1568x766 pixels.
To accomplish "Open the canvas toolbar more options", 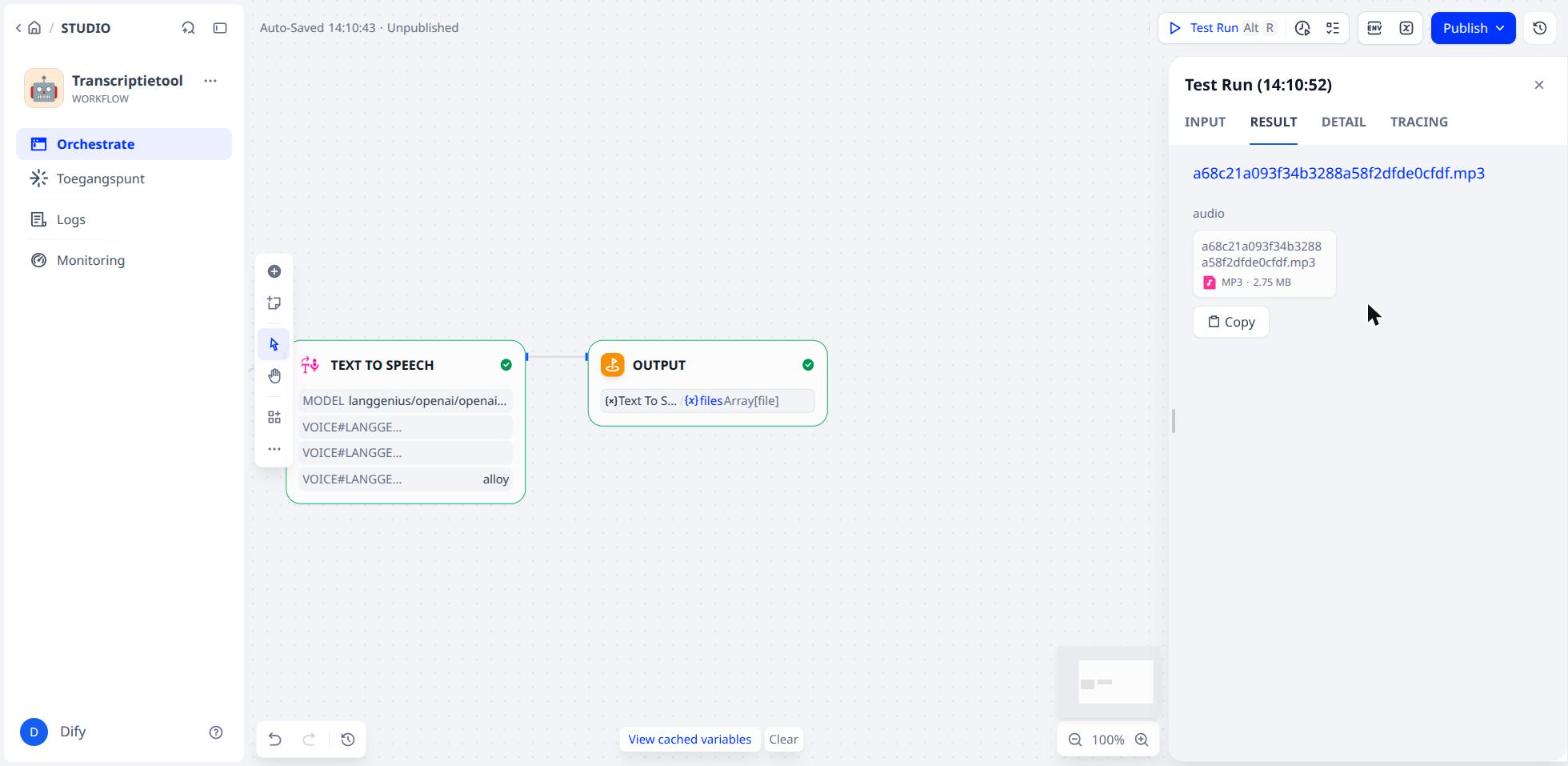I will tap(274, 449).
